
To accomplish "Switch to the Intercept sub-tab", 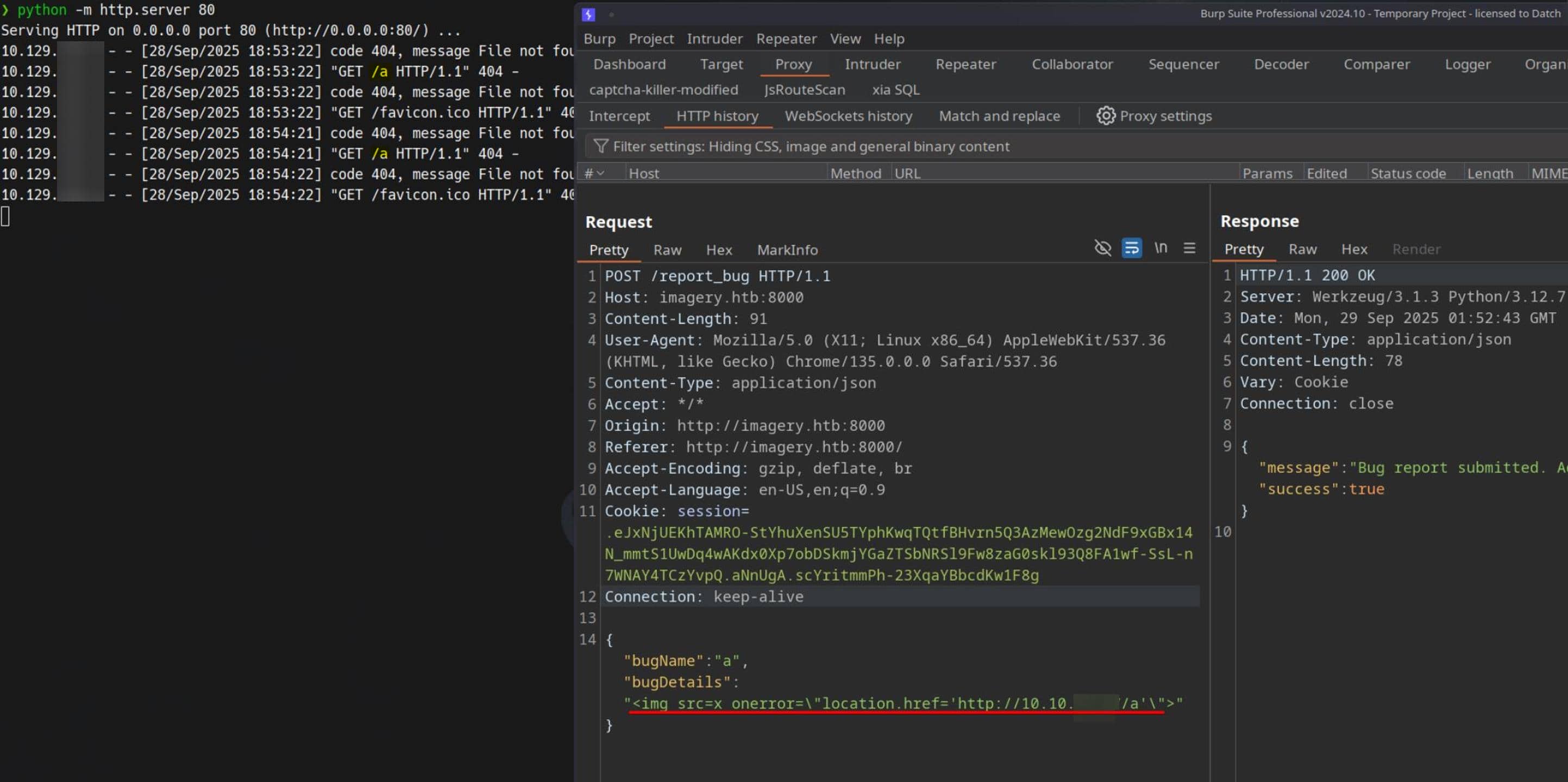I will (x=619, y=116).
